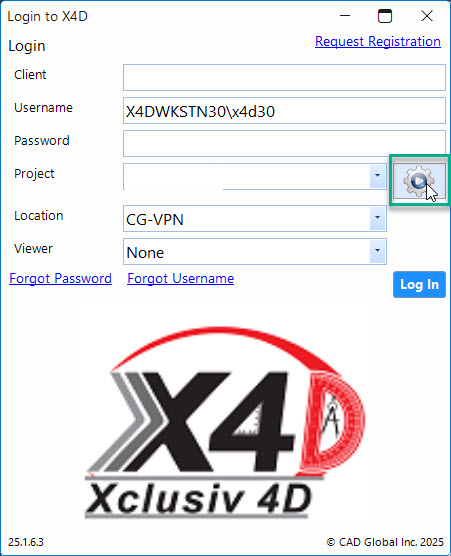Click the None value in Viewer box
Image resolution: width=451 pixels, height=556 pixels.
click(x=145, y=253)
